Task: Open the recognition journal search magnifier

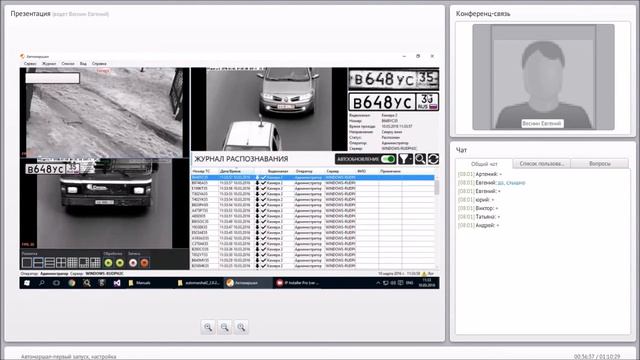Action: (420, 159)
